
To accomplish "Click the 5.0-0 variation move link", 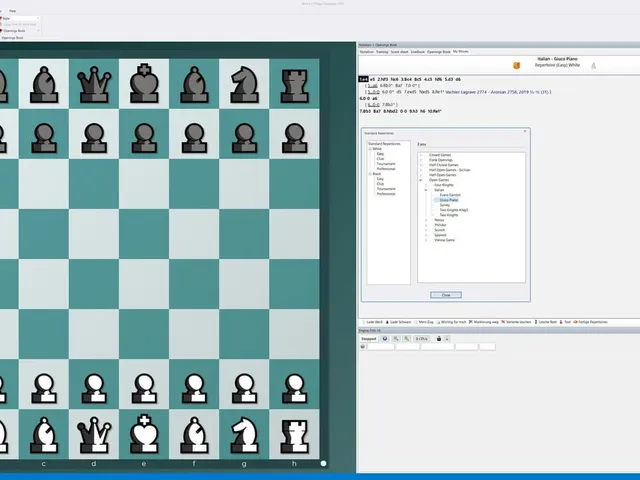I will tap(373, 92).
